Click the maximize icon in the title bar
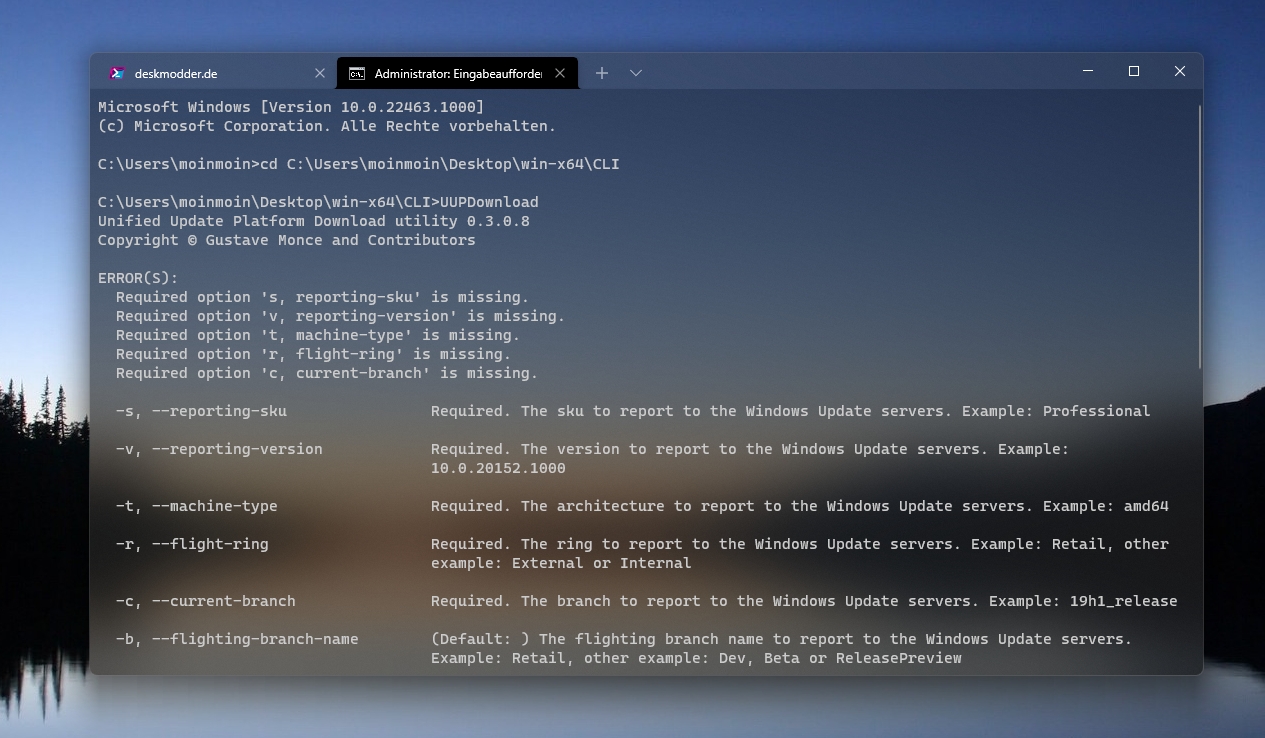The width and height of the screenshot is (1265, 738). 1133,71
